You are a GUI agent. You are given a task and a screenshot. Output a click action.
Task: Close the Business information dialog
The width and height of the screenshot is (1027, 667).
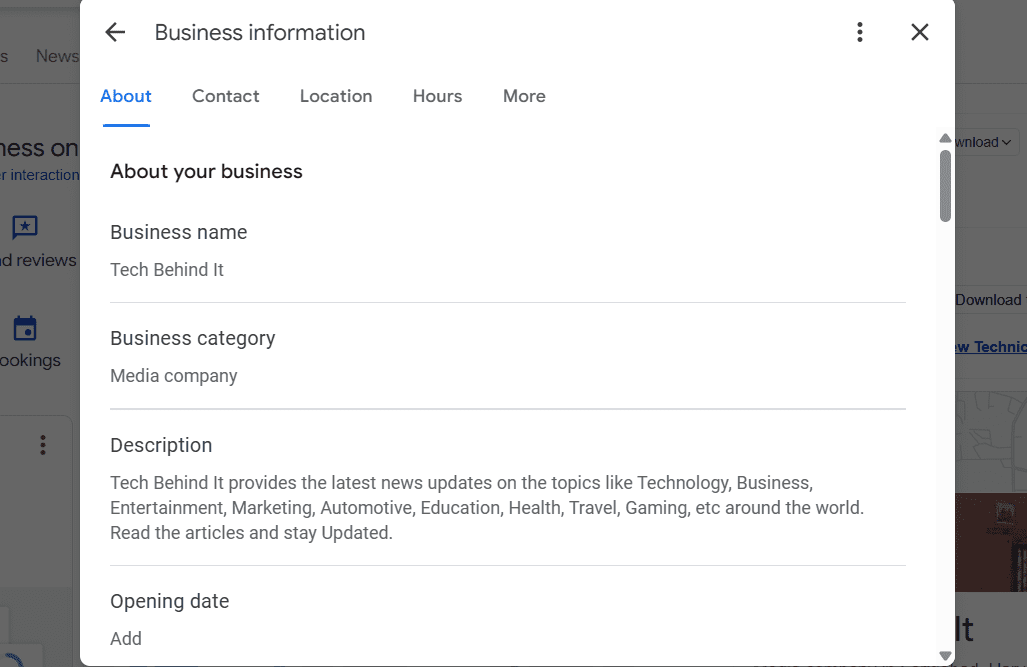919,31
